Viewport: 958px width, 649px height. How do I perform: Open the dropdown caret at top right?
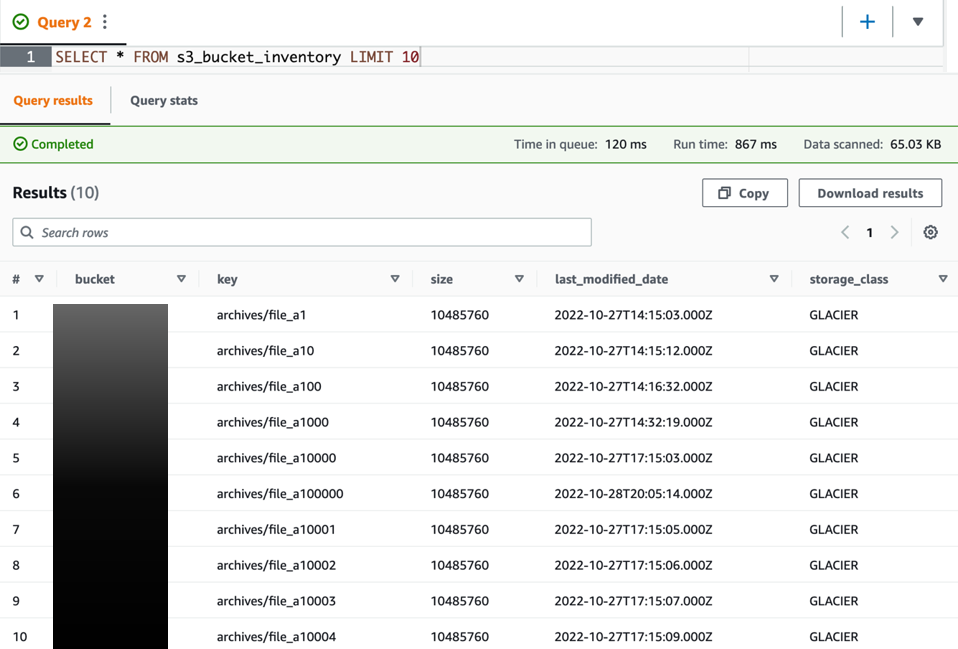pos(917,21)
